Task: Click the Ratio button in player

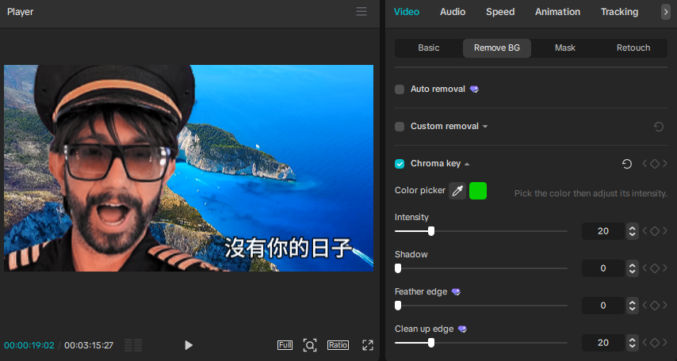Action: [x=338, y=345]
